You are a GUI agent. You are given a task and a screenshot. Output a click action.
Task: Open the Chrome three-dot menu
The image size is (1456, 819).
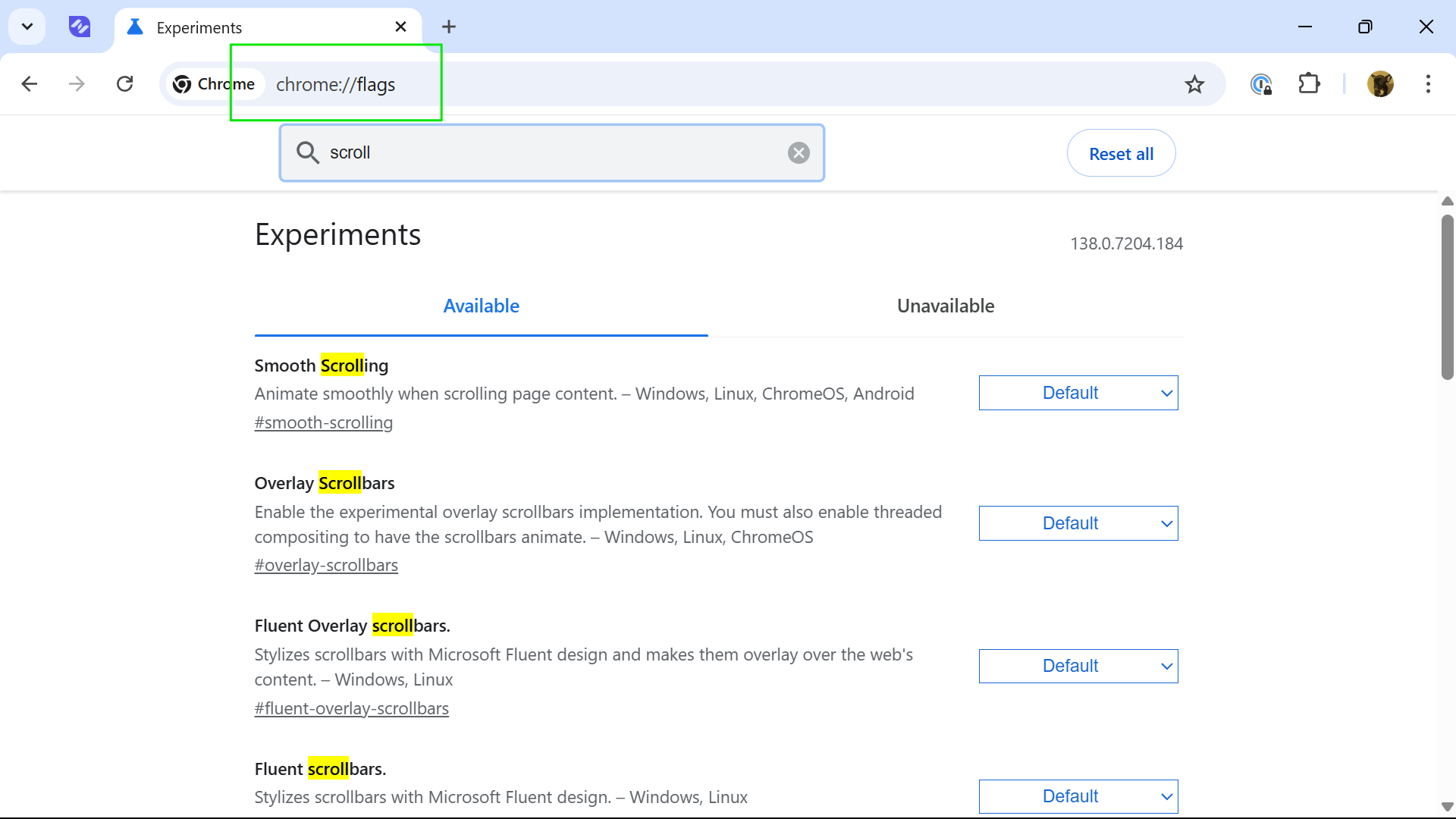tap(1428, 84)
